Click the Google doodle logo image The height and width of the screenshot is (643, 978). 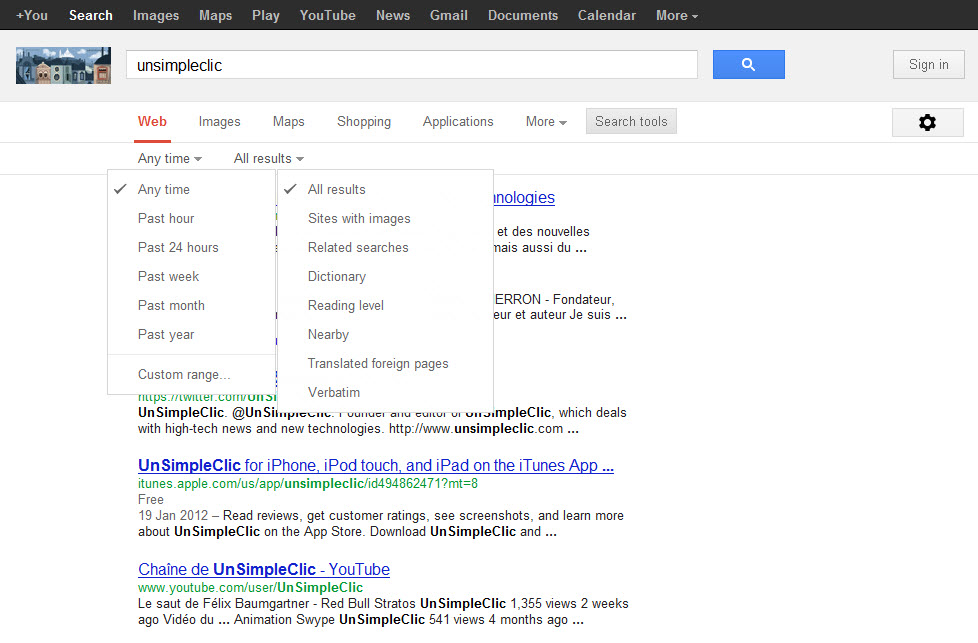(x=64, y=65)
